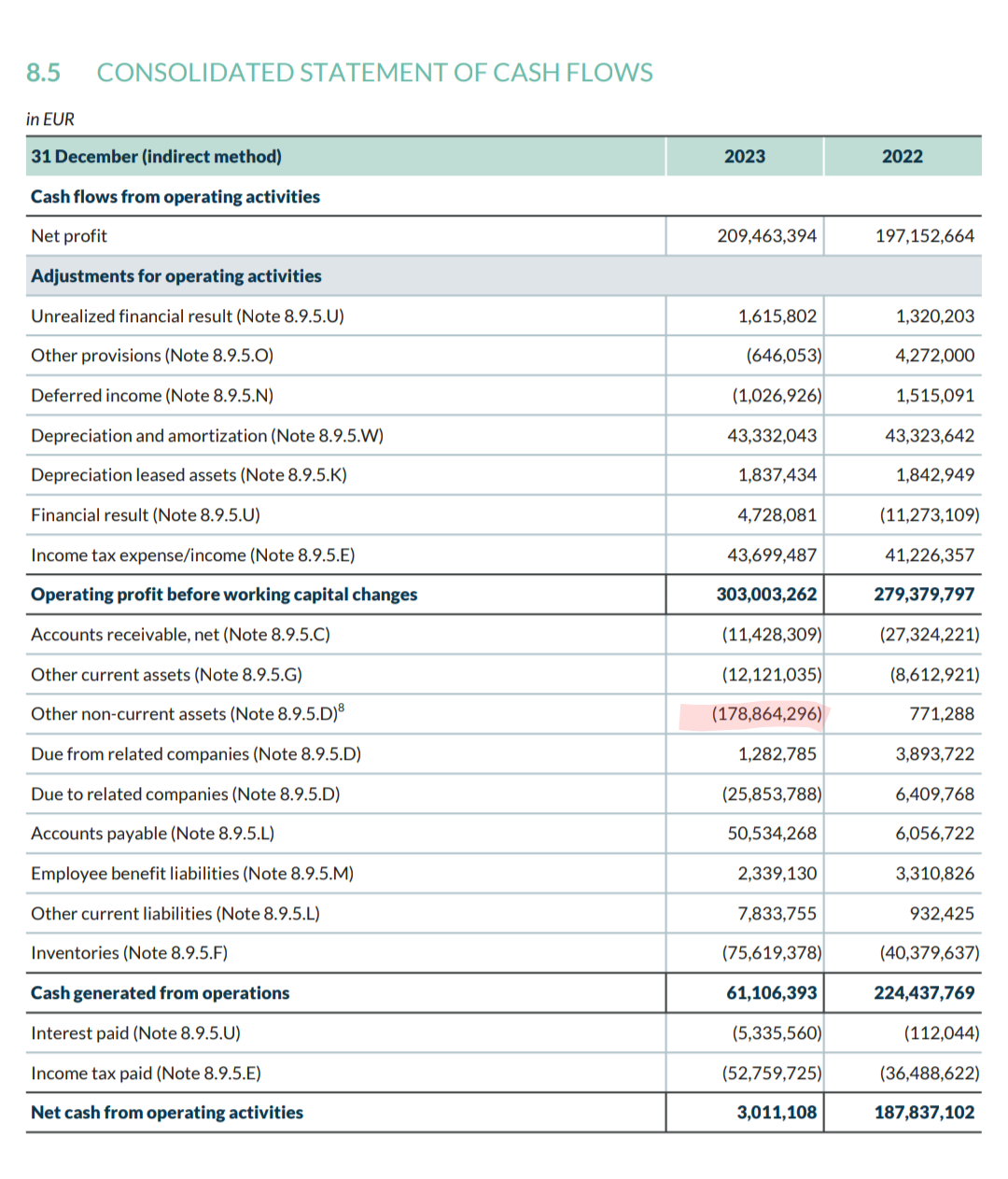The height and width of the screenshot is (1179, 1008).
Task: Click the Adjustments for operating activities heading
Action: click(x=176, y=276)
